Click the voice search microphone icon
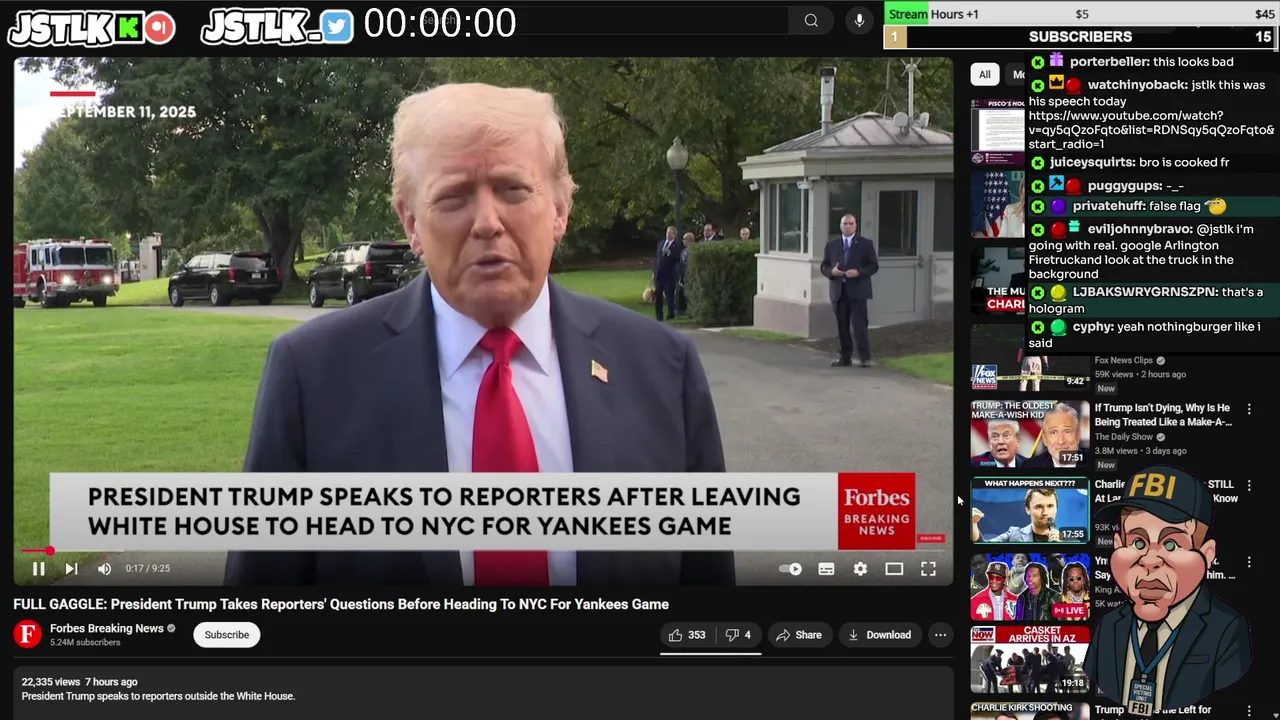The height and width of the screenshot is (720, 1280). [x=859, y=21]
